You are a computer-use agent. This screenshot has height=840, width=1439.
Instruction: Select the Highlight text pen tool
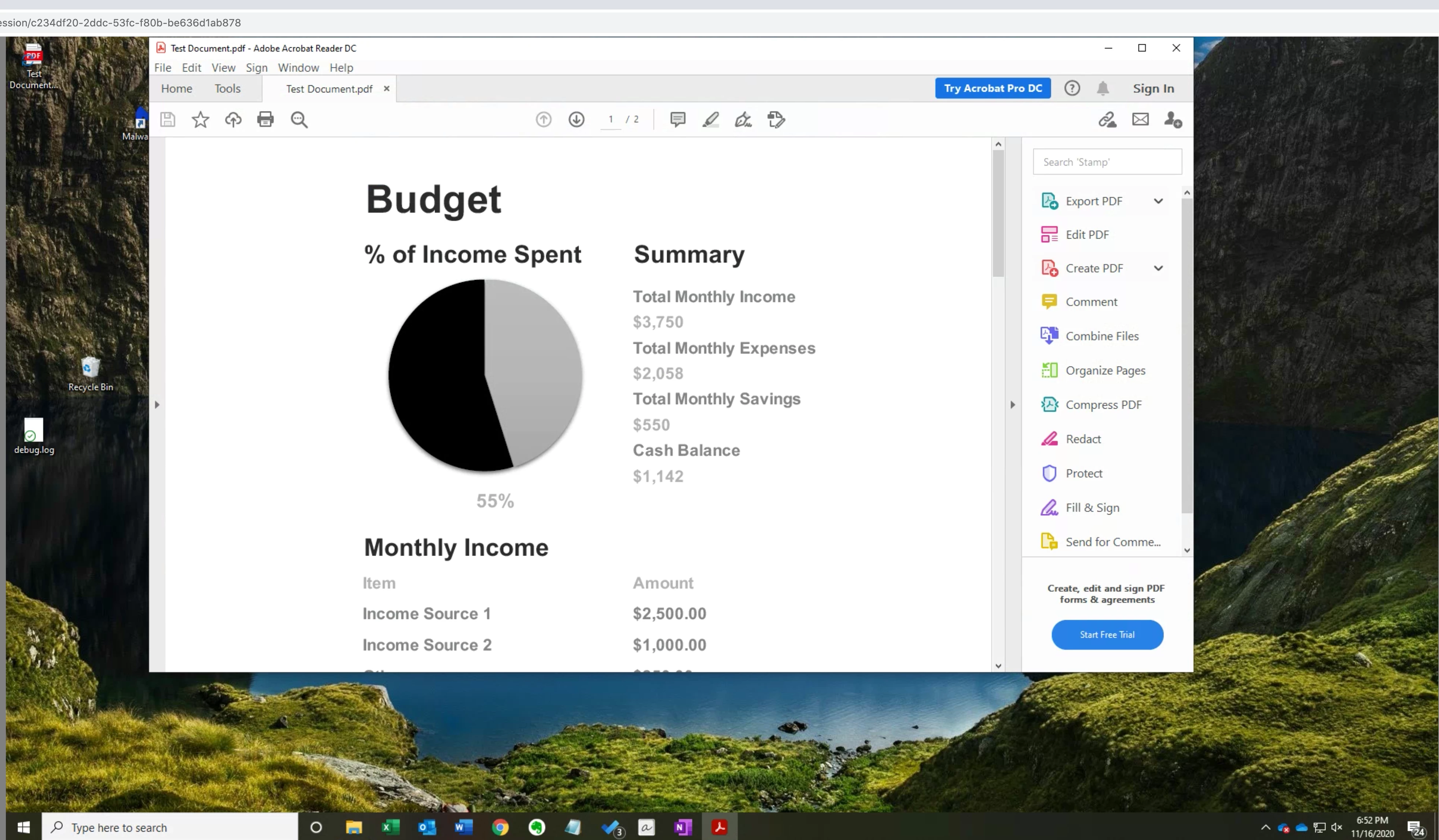click(710, 119)
